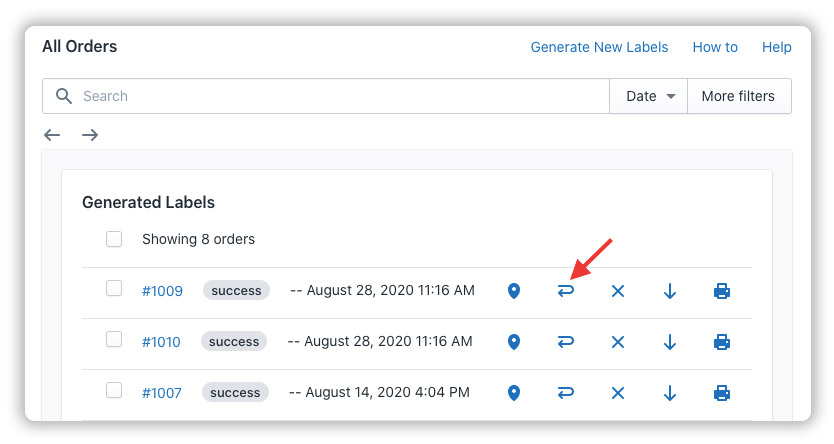The height and width of the screenshot is (444, 834).
Task: Click the More filters button
Action: (x=738, y=96)
